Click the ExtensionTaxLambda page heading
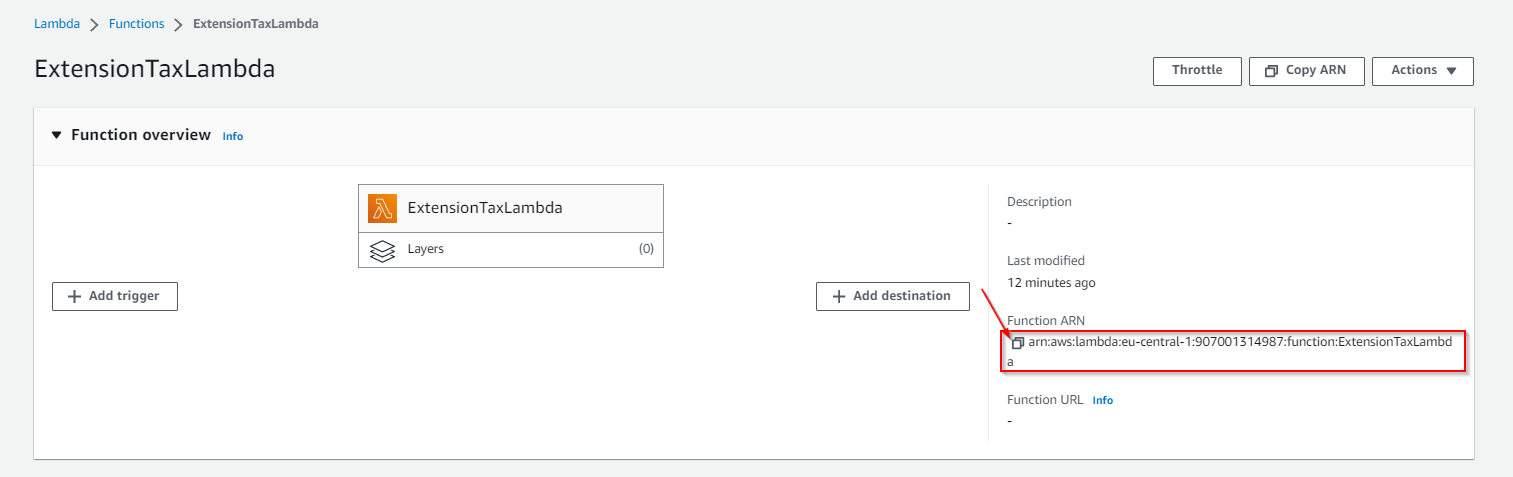 coord(154,69)
